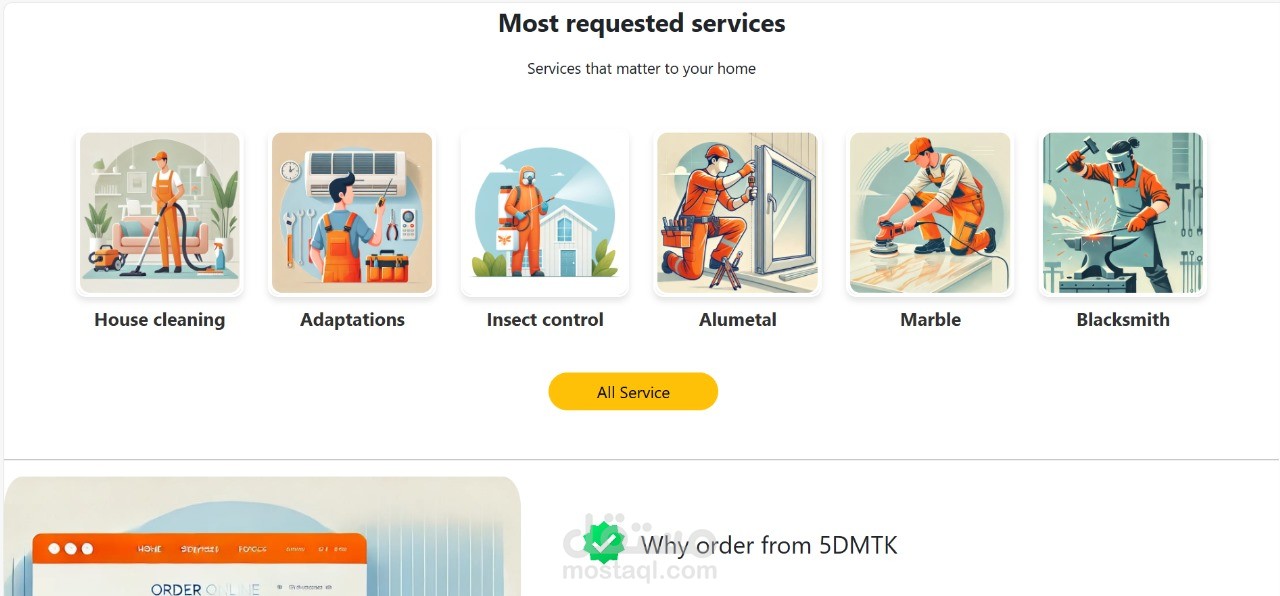Click the House cleaning label
This screenshot has height=596, width=1280.
pos(160,320)
